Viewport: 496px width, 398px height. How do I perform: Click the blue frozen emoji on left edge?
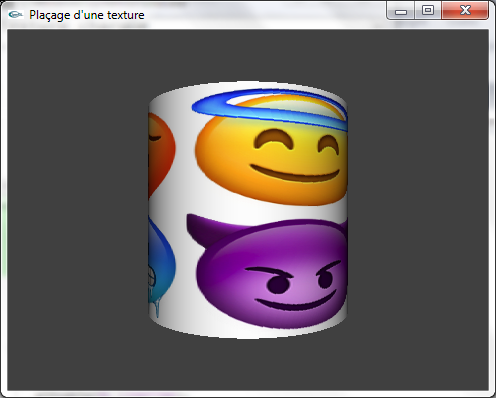pyautogui.click(x=161, y=263)
